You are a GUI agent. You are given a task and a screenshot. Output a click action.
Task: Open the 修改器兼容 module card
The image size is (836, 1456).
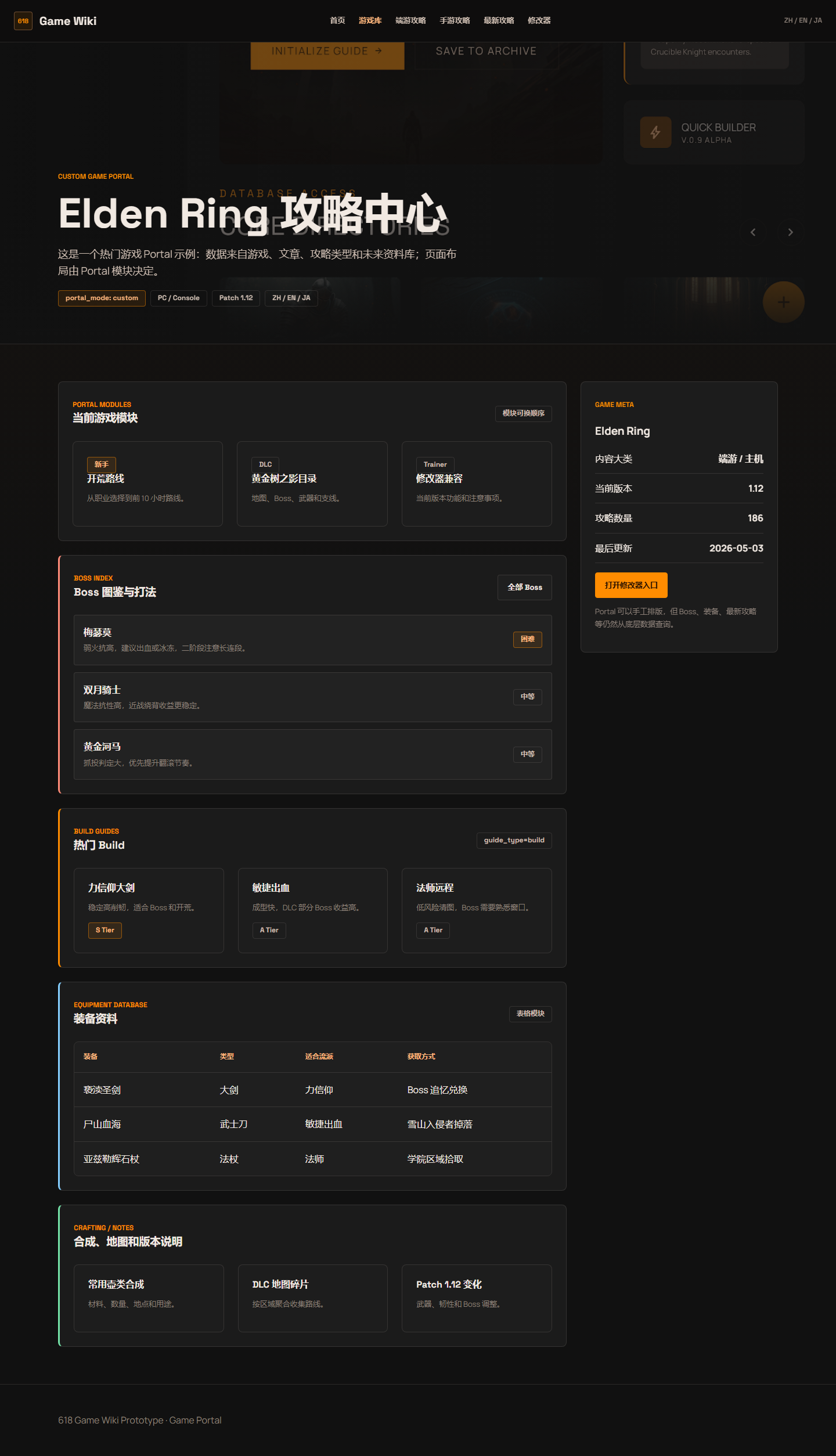pyautogui.click(x=477, y=484)
